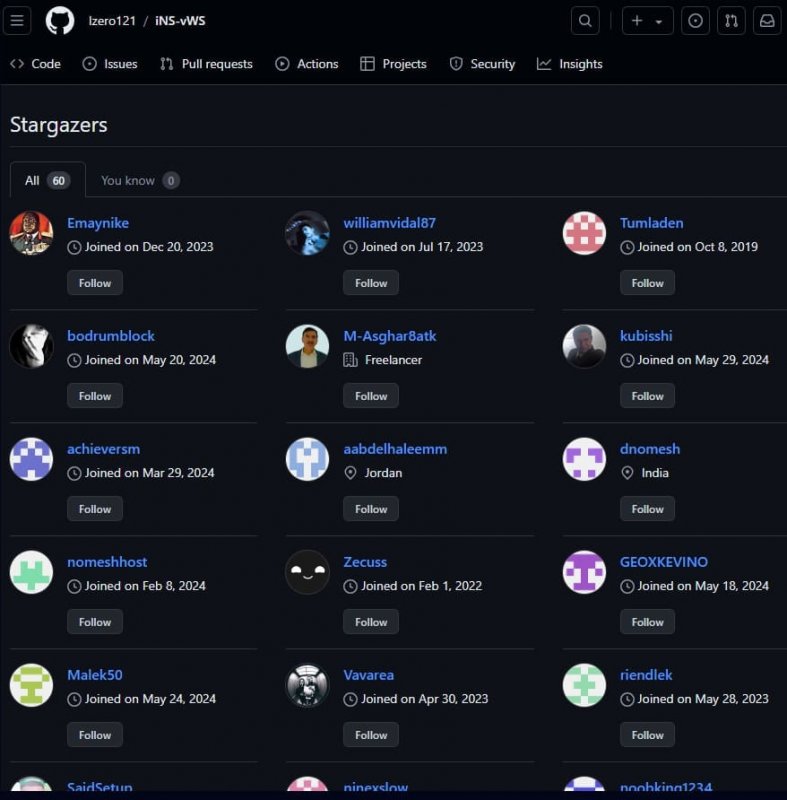Select the All stargazers tab
Viewport: 787px width, 800px height.
[x=47, y=180]
